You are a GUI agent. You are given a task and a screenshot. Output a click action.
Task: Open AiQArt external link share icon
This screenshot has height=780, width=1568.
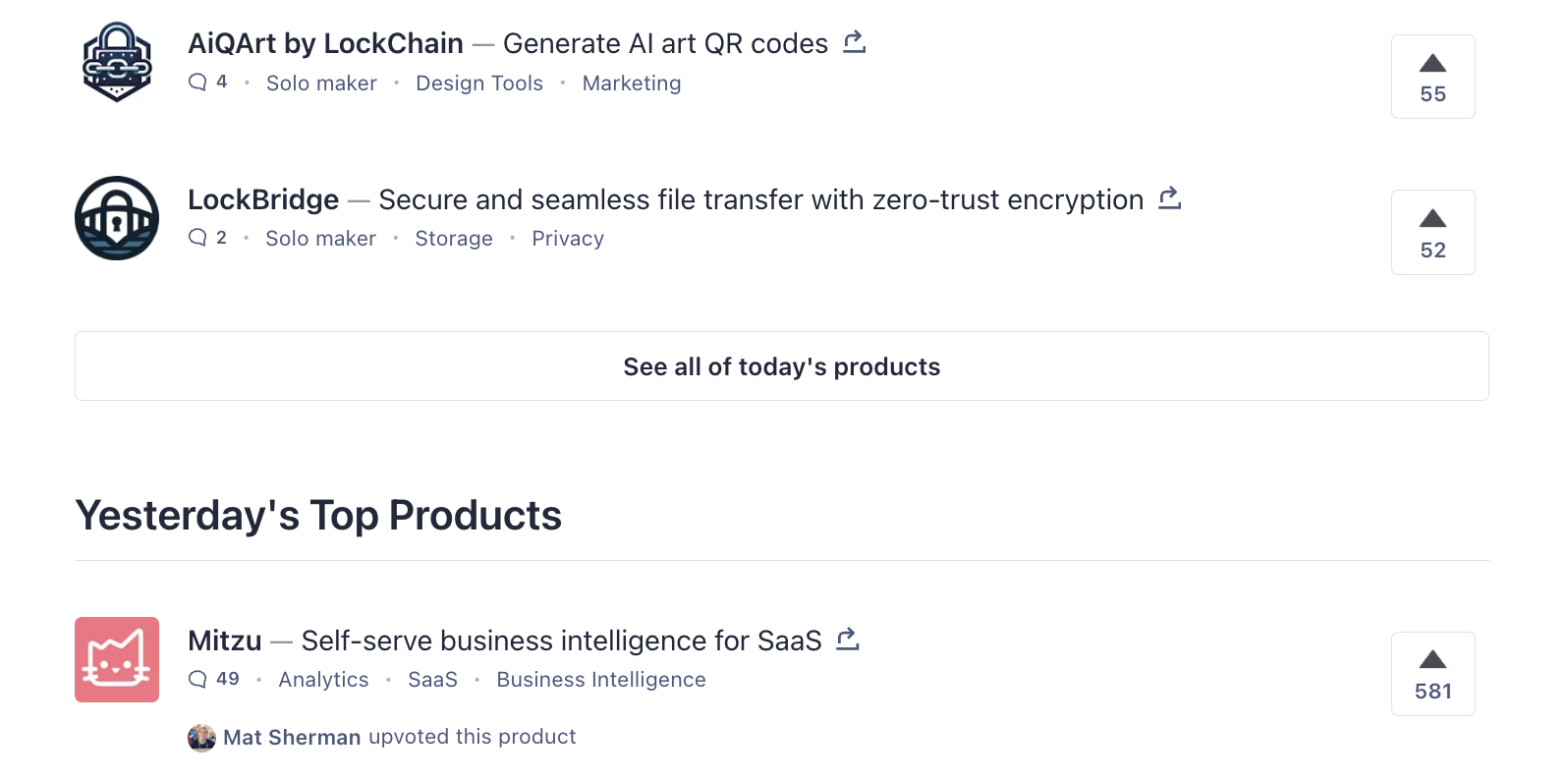(855, 42)
